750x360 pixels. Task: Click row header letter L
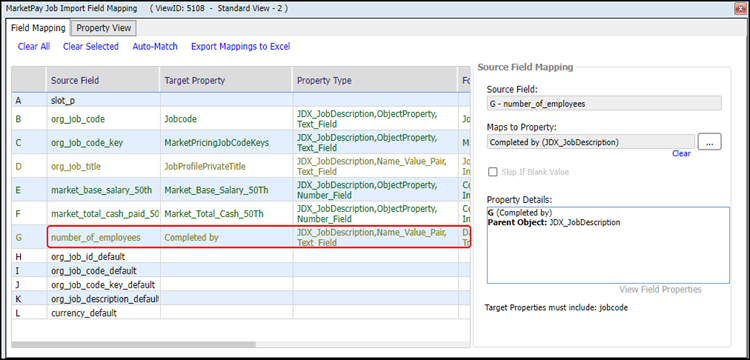pos(29,313)
